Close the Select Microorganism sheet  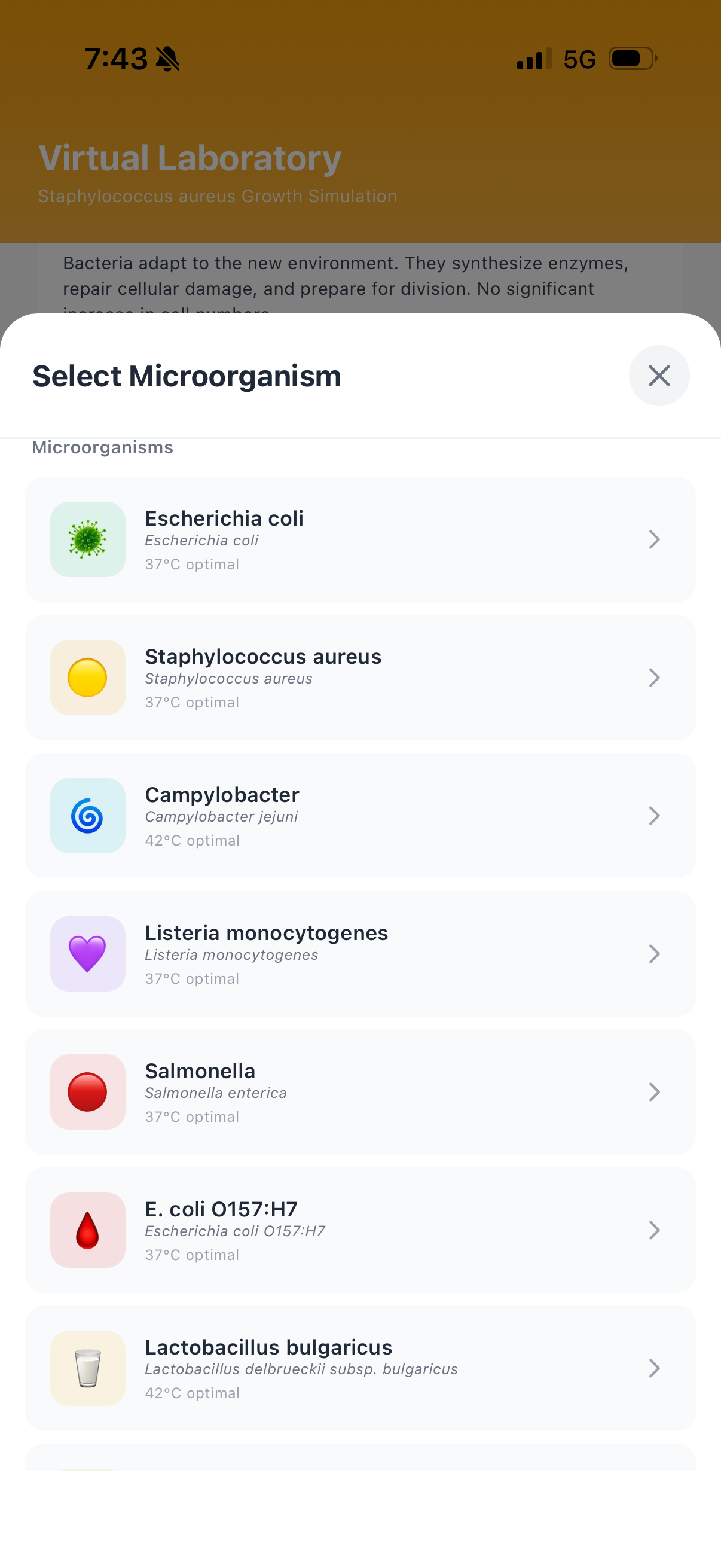click(x=659, y=376)
